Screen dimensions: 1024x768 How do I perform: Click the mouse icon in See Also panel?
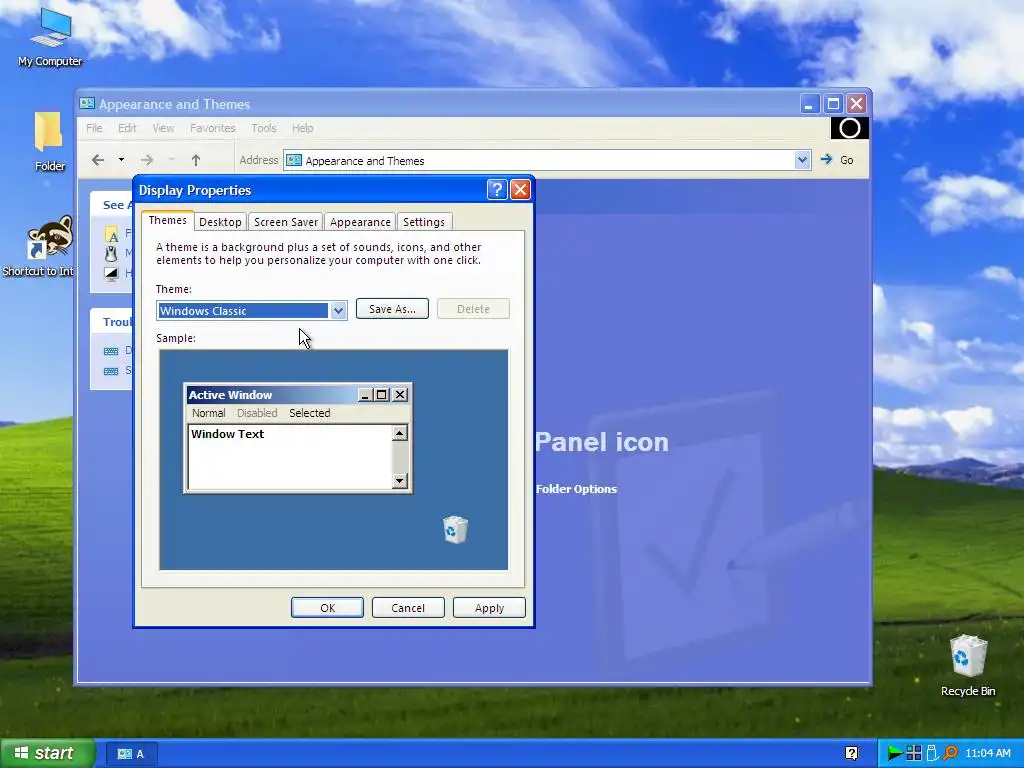click(x=111, y=254)
